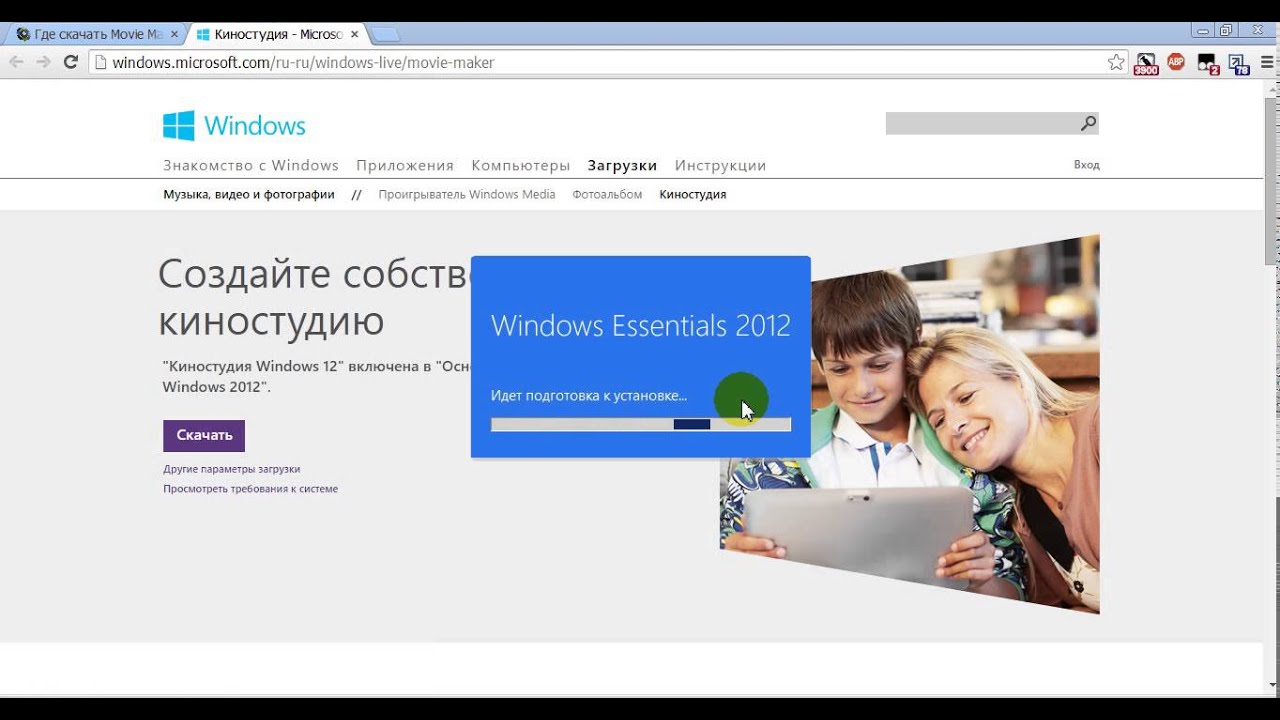Open the "Знакомство с Windows" menu
Image resolution: width=1280 pixels, height=720 pixels.
coord(251,165)
